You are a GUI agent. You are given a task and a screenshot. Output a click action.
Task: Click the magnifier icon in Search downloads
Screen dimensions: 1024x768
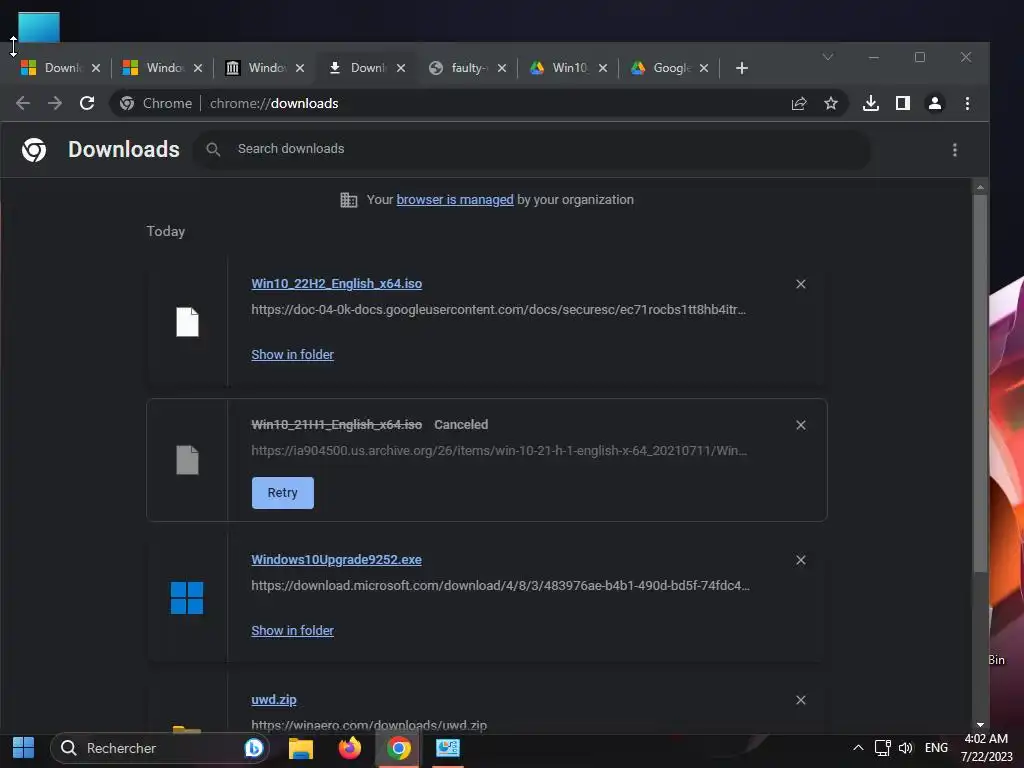[213, 150]
